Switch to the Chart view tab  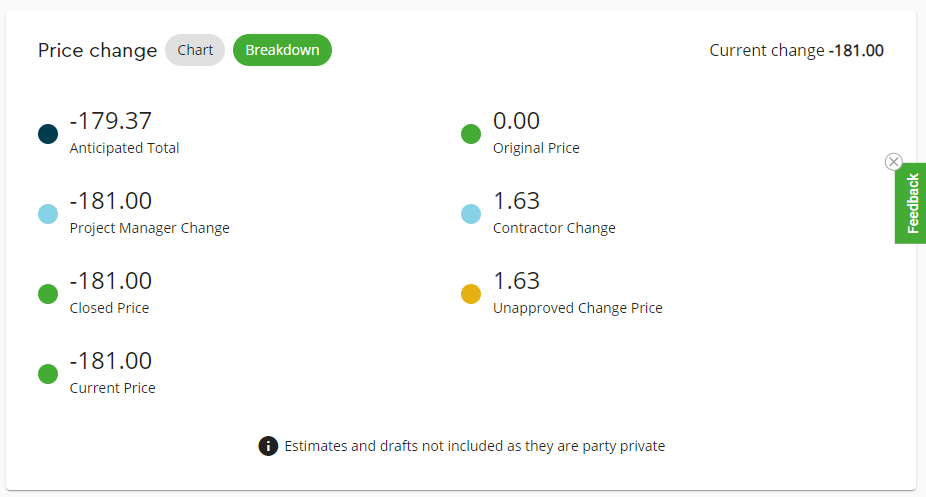[x=195, y=50]
